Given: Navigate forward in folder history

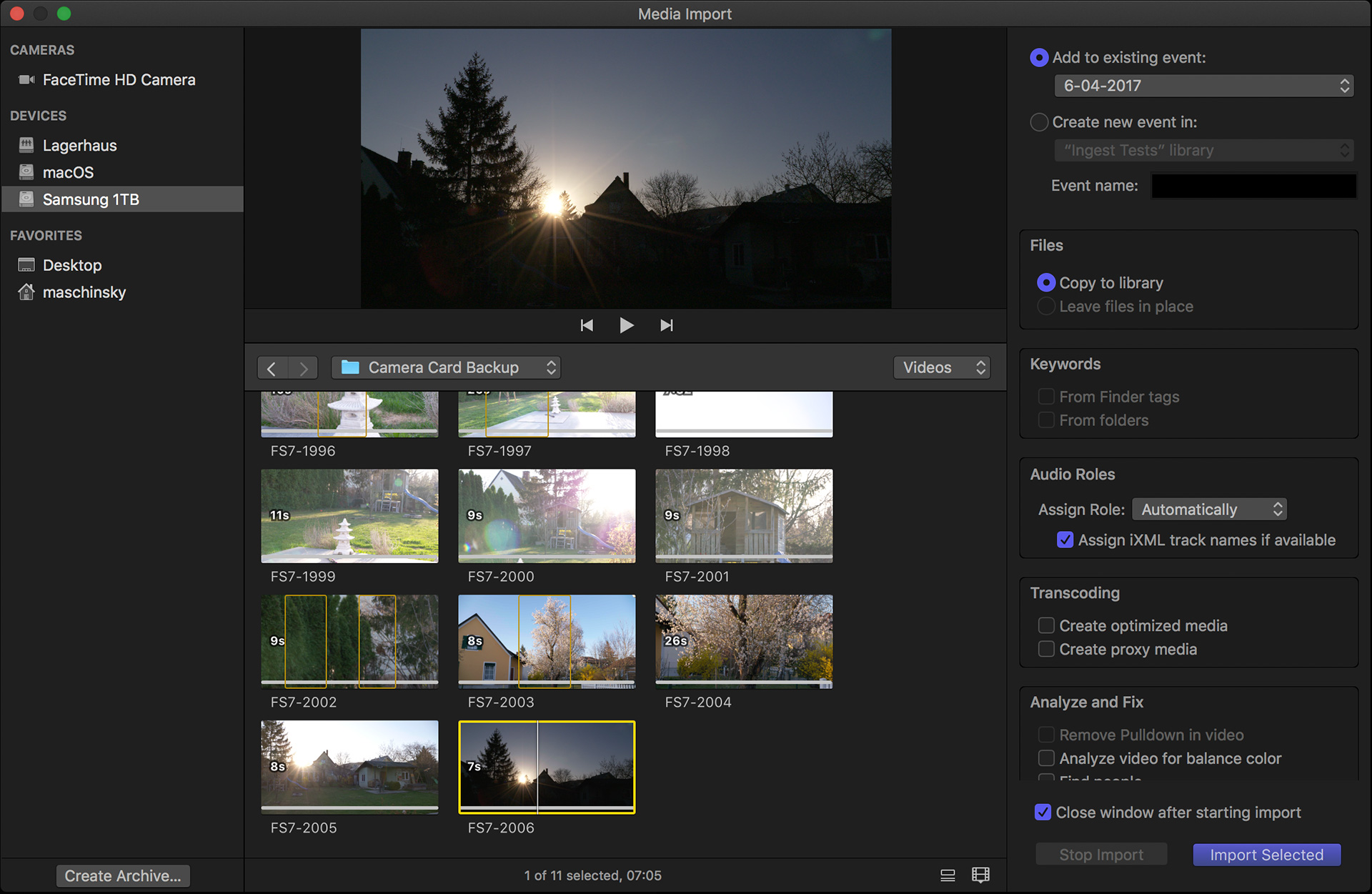Looking at the screenshot, I should pyautogui.click(x=304, y=367).
